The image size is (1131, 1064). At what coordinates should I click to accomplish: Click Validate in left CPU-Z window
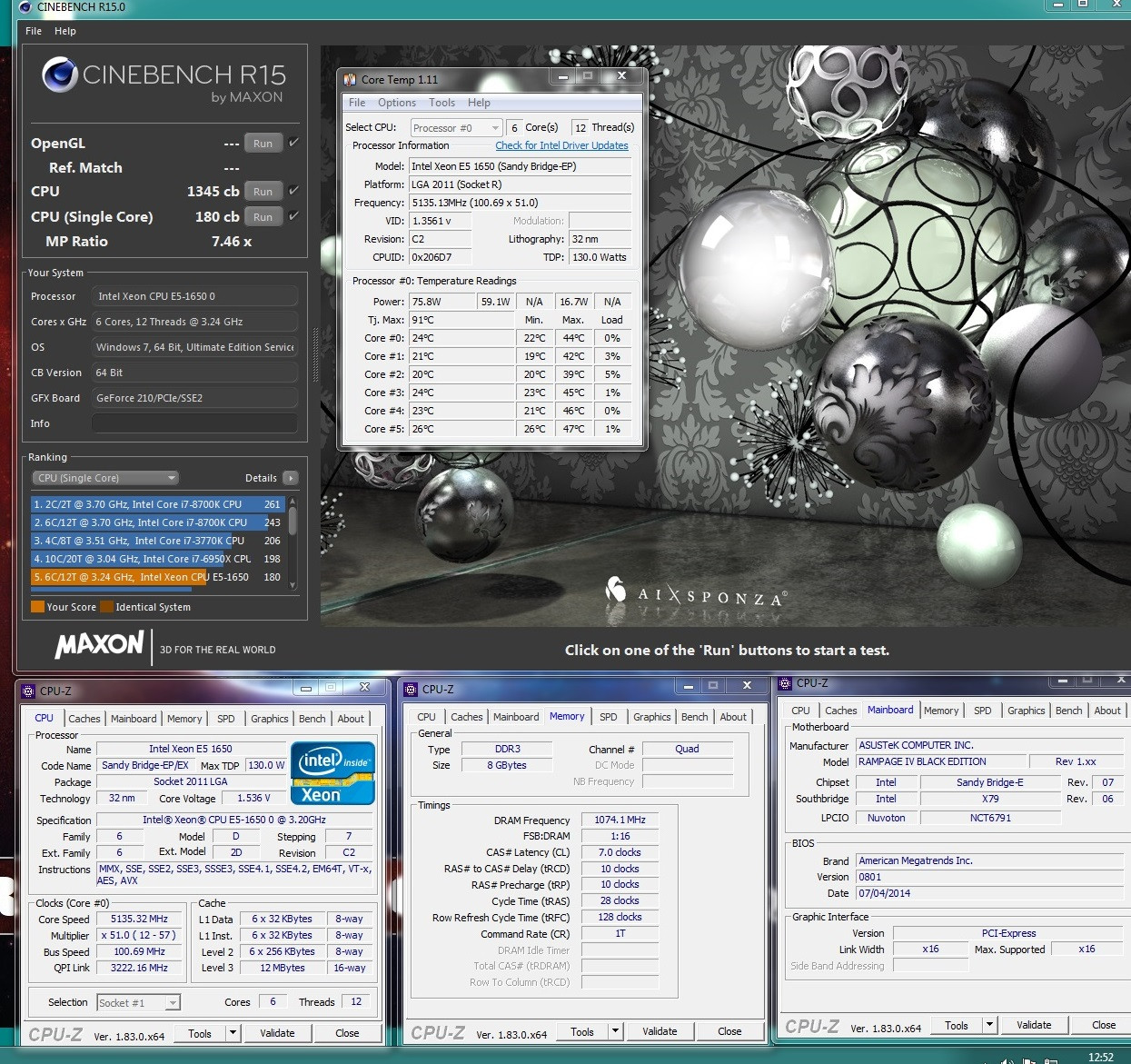(x=277, y=1034)
